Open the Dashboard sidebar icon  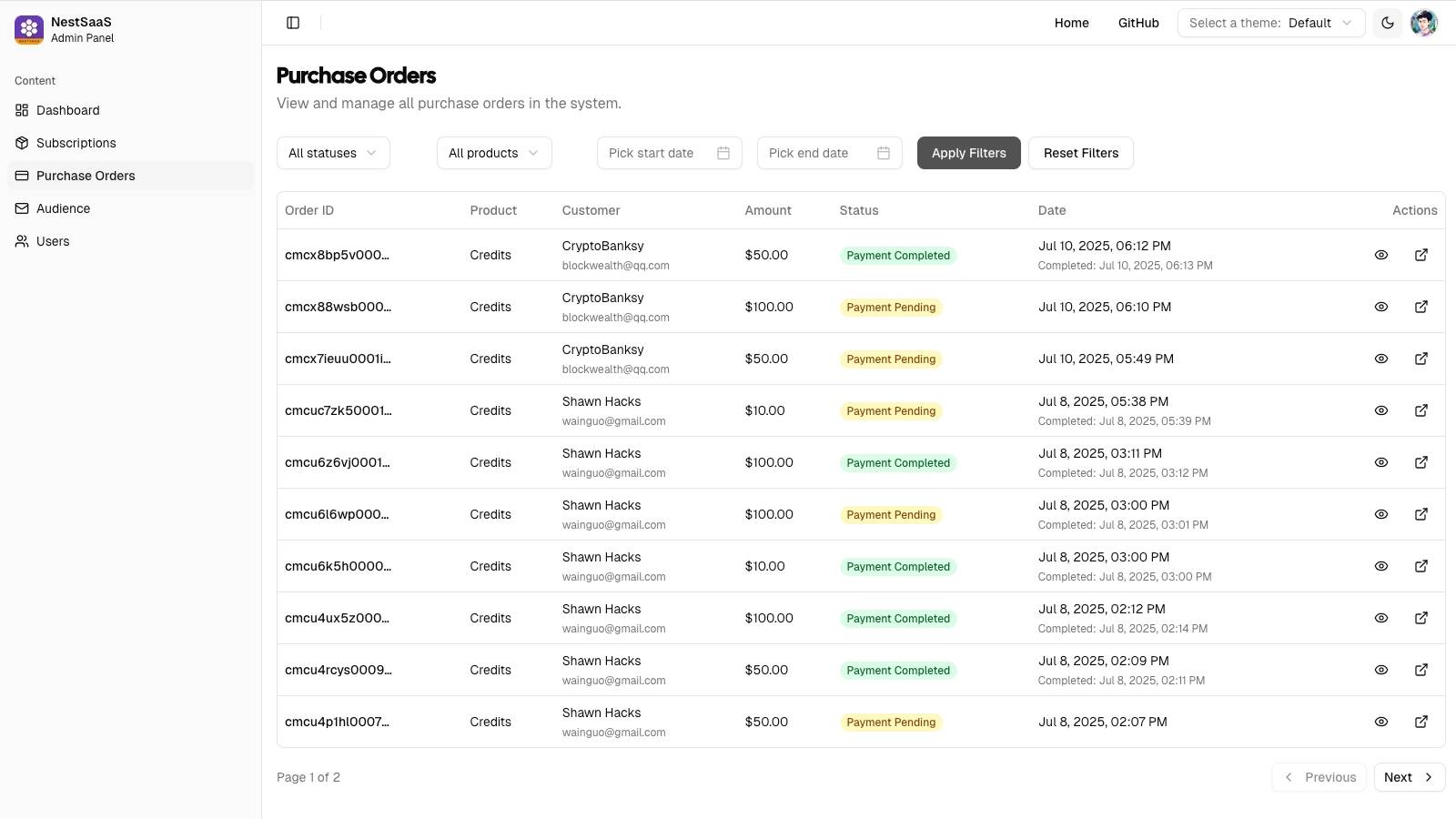coord(20,110)
